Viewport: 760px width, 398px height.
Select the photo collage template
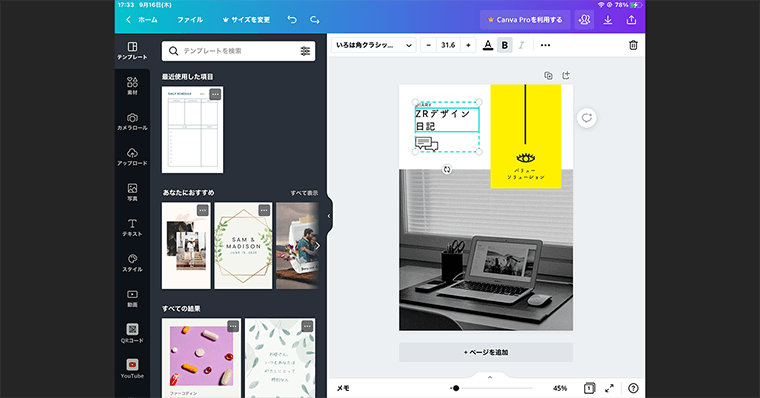pos(186,246)
